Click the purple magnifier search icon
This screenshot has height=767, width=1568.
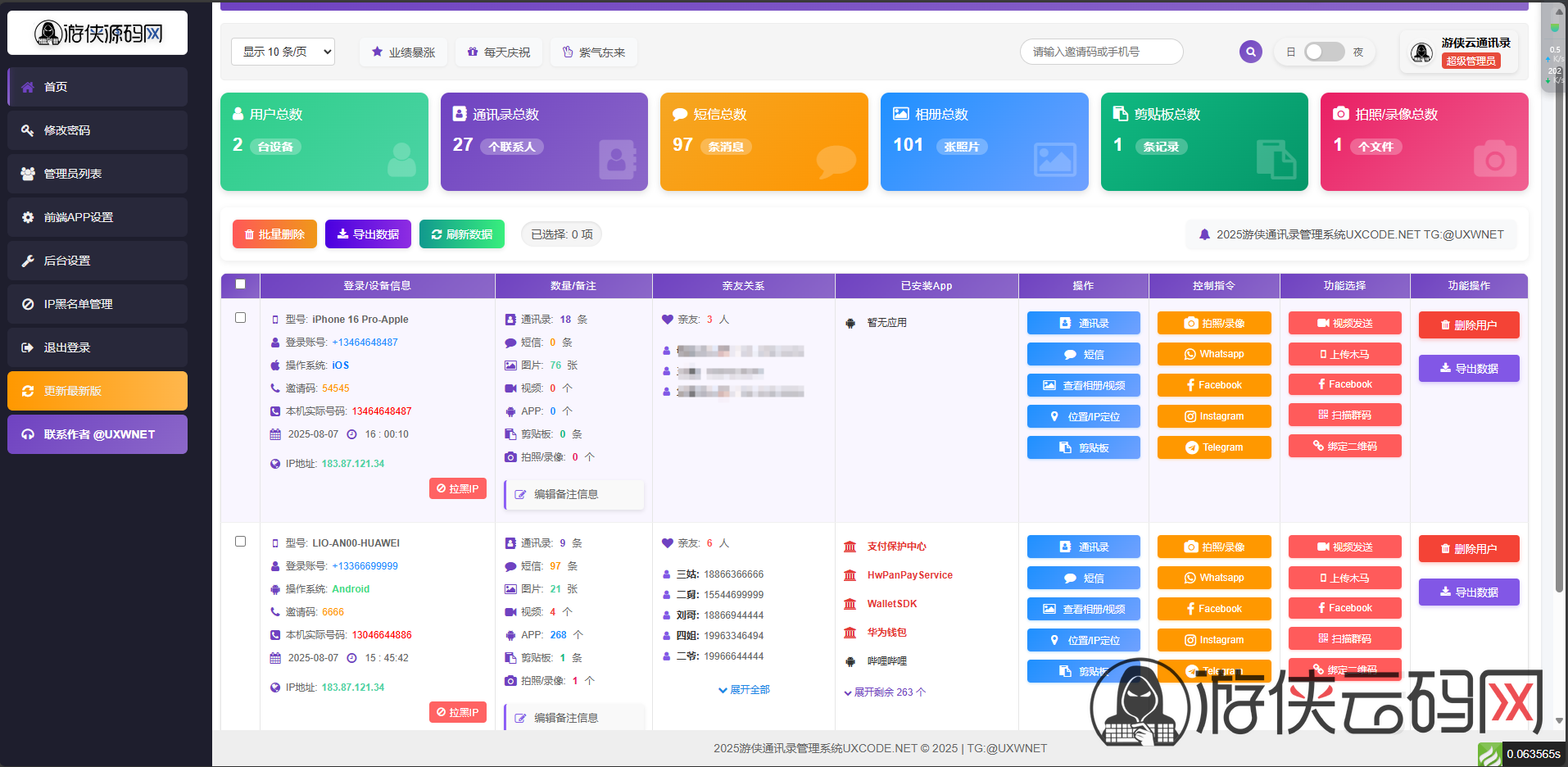1250,52
